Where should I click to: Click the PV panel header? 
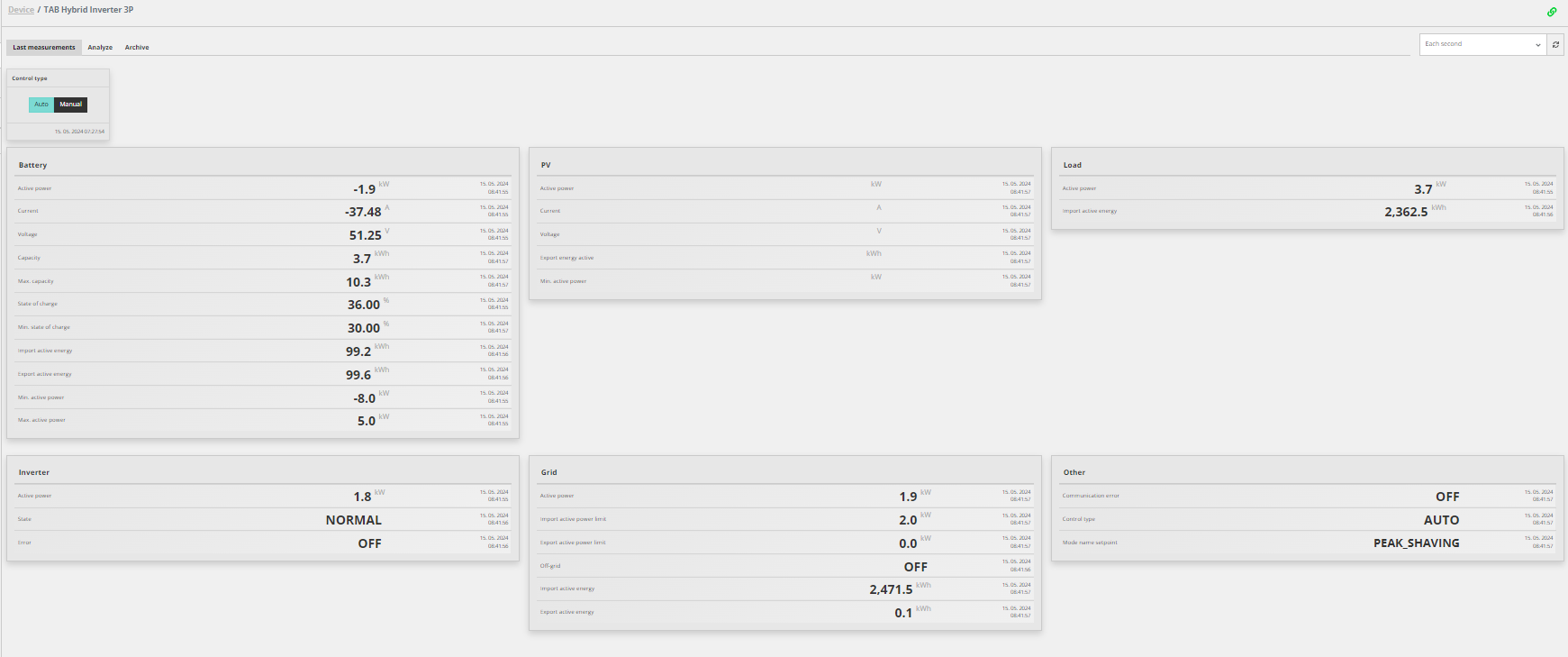546,165
